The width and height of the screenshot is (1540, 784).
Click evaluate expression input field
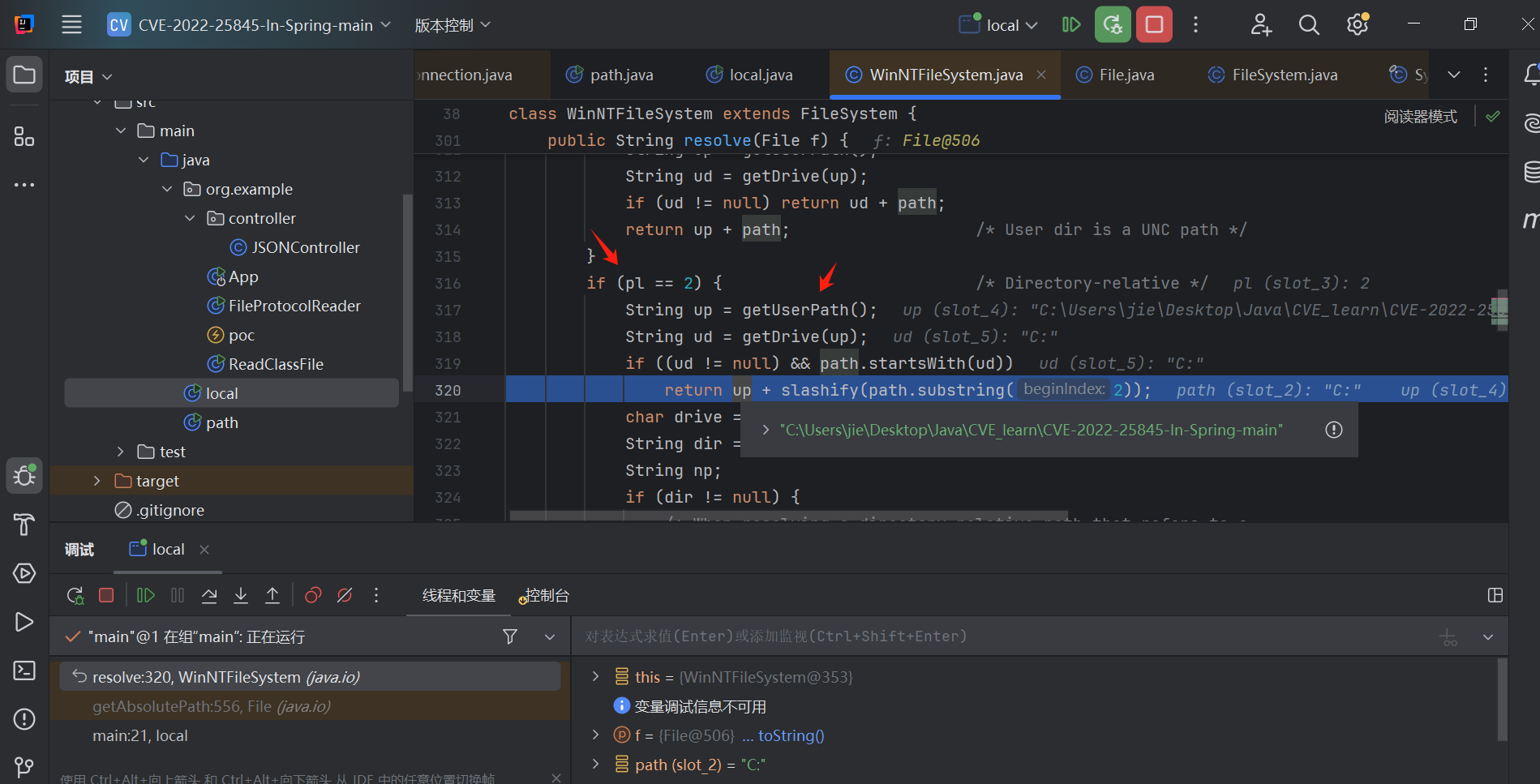pyautogui.click(x=1006, y=636)
